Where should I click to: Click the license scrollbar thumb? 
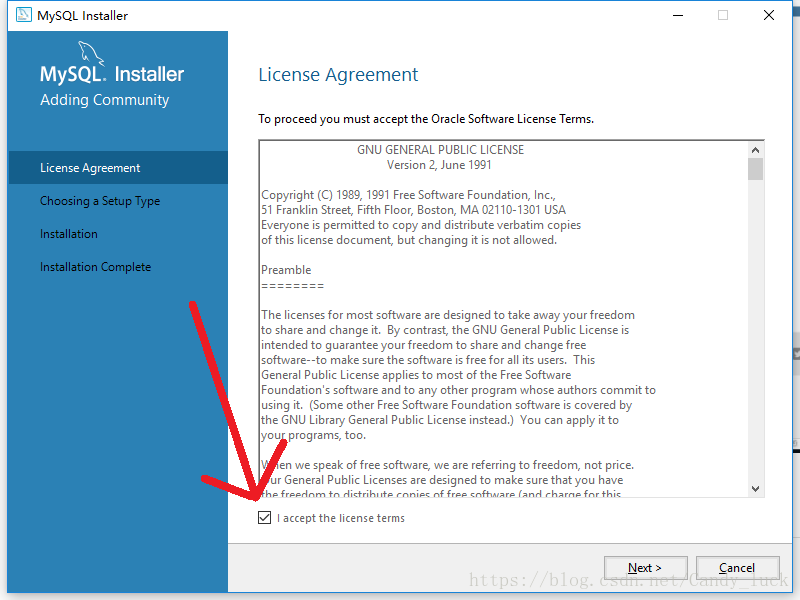tap(756, 169)
